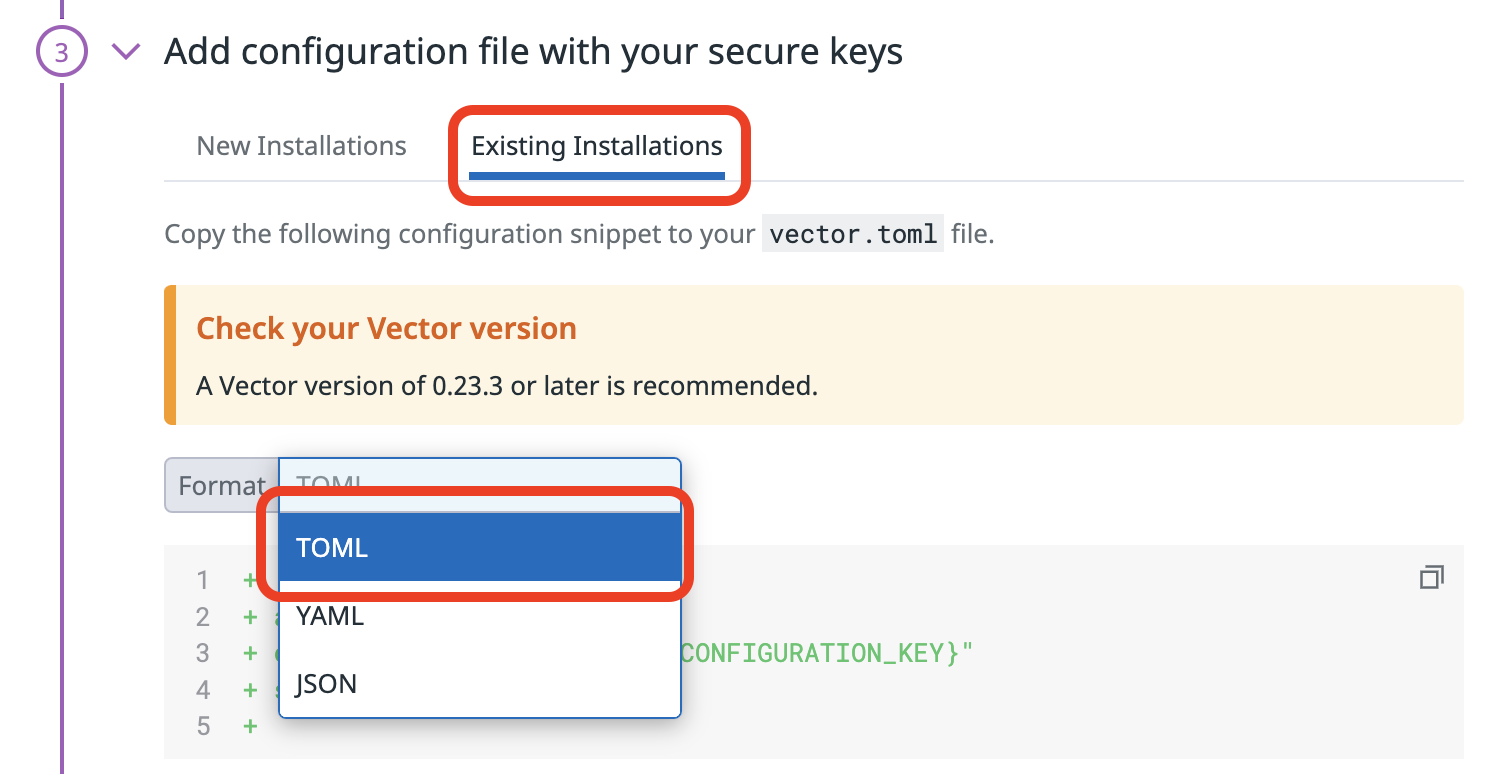Click the circled step number 3

point(62,50)
